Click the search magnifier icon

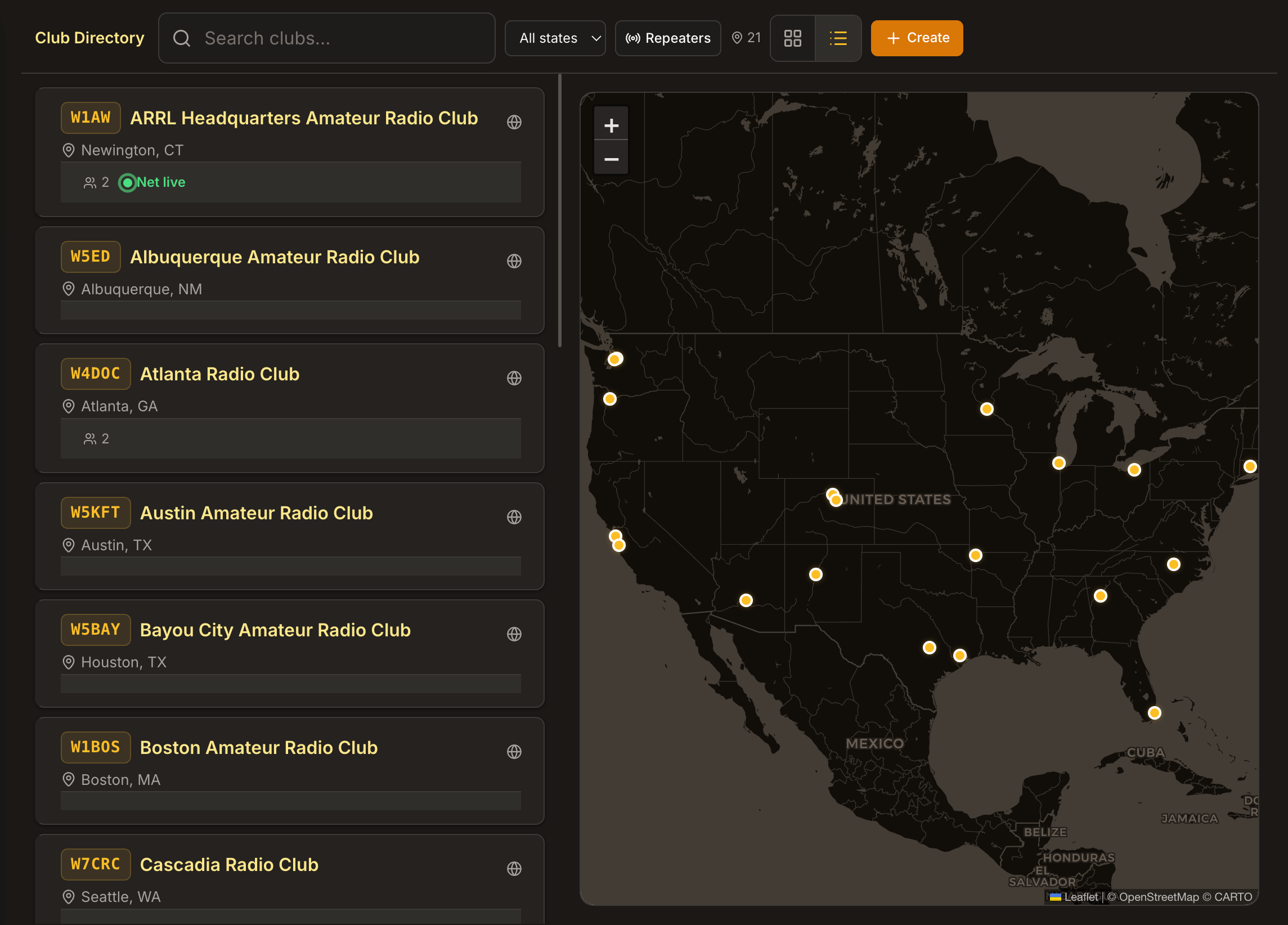[182, 38]
